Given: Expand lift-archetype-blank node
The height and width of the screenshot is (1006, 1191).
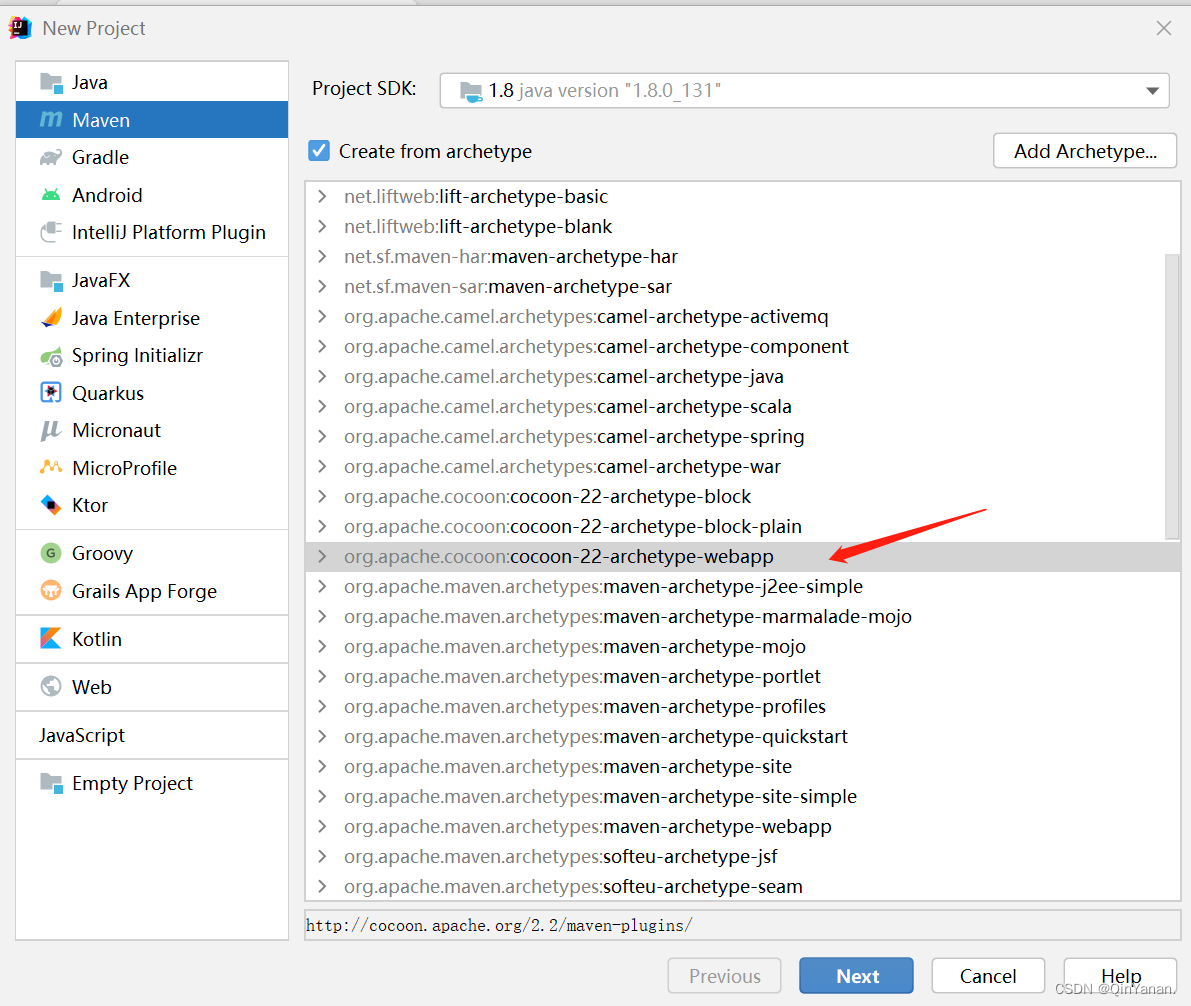Looking at the screenshot, I should tap(323, 226).
